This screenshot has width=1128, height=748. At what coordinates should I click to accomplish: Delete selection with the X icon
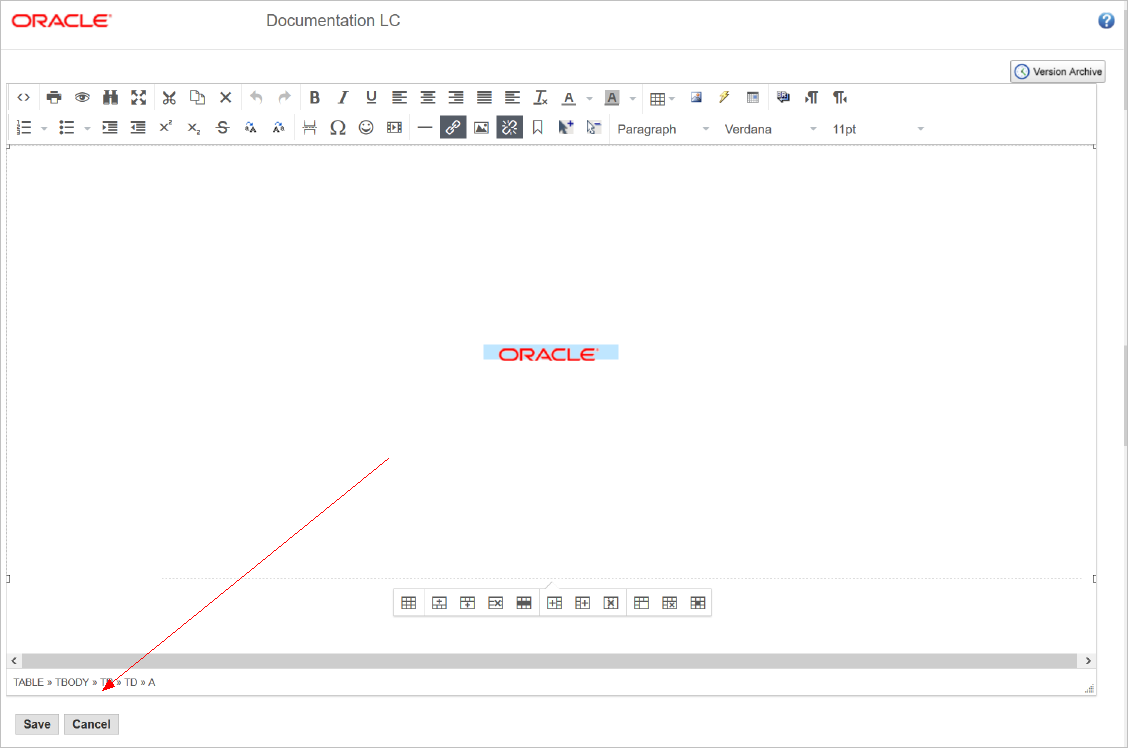click(225, 98)
